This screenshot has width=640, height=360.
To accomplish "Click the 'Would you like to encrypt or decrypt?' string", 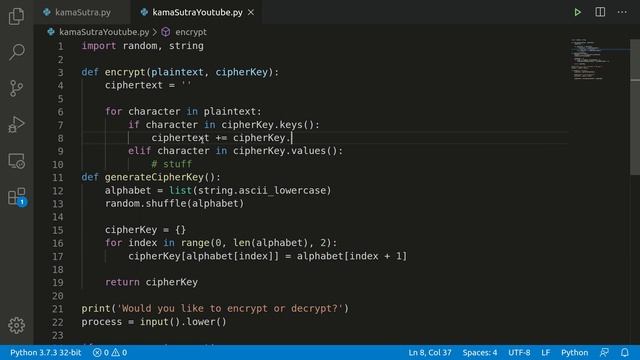I will pos(230,309).
